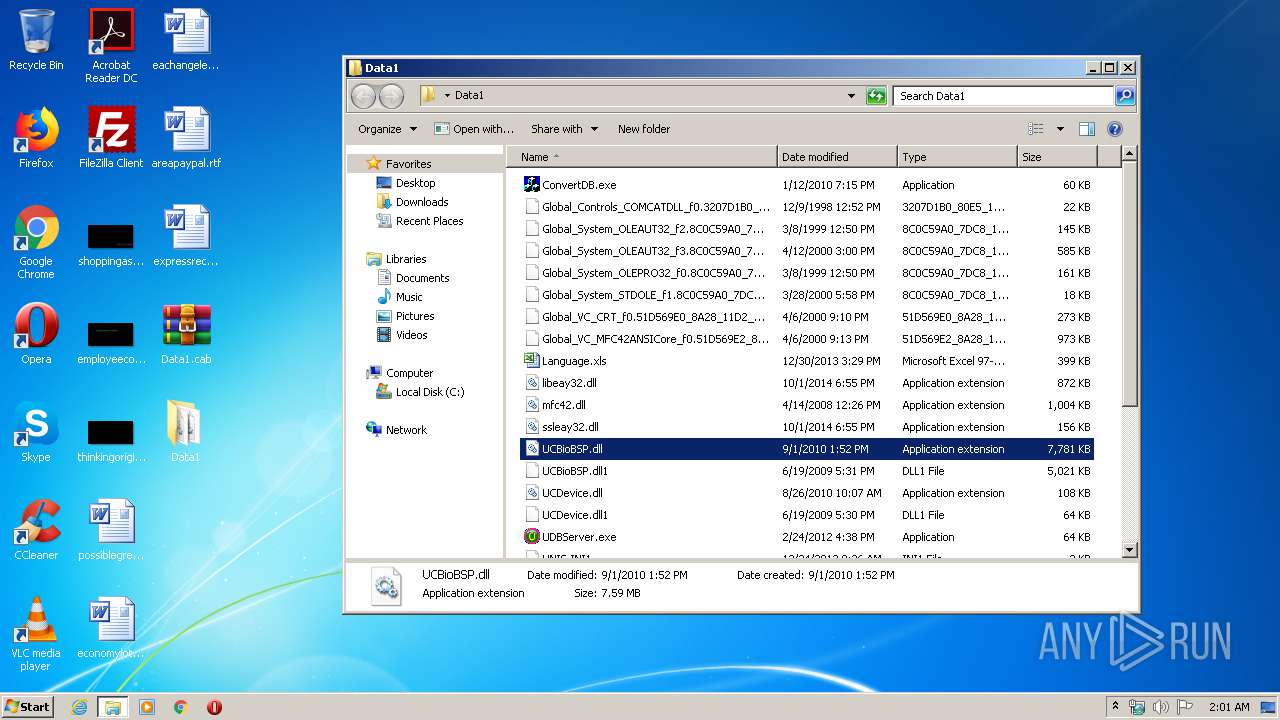Select Network in navigation pane

click(397, 430)
